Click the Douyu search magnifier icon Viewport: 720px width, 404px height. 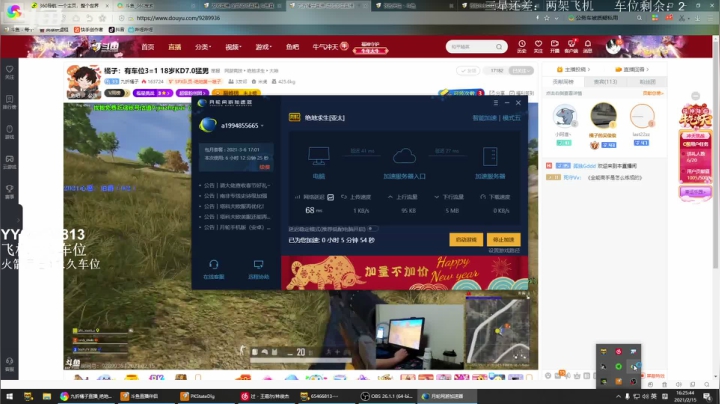coord(499,47)
